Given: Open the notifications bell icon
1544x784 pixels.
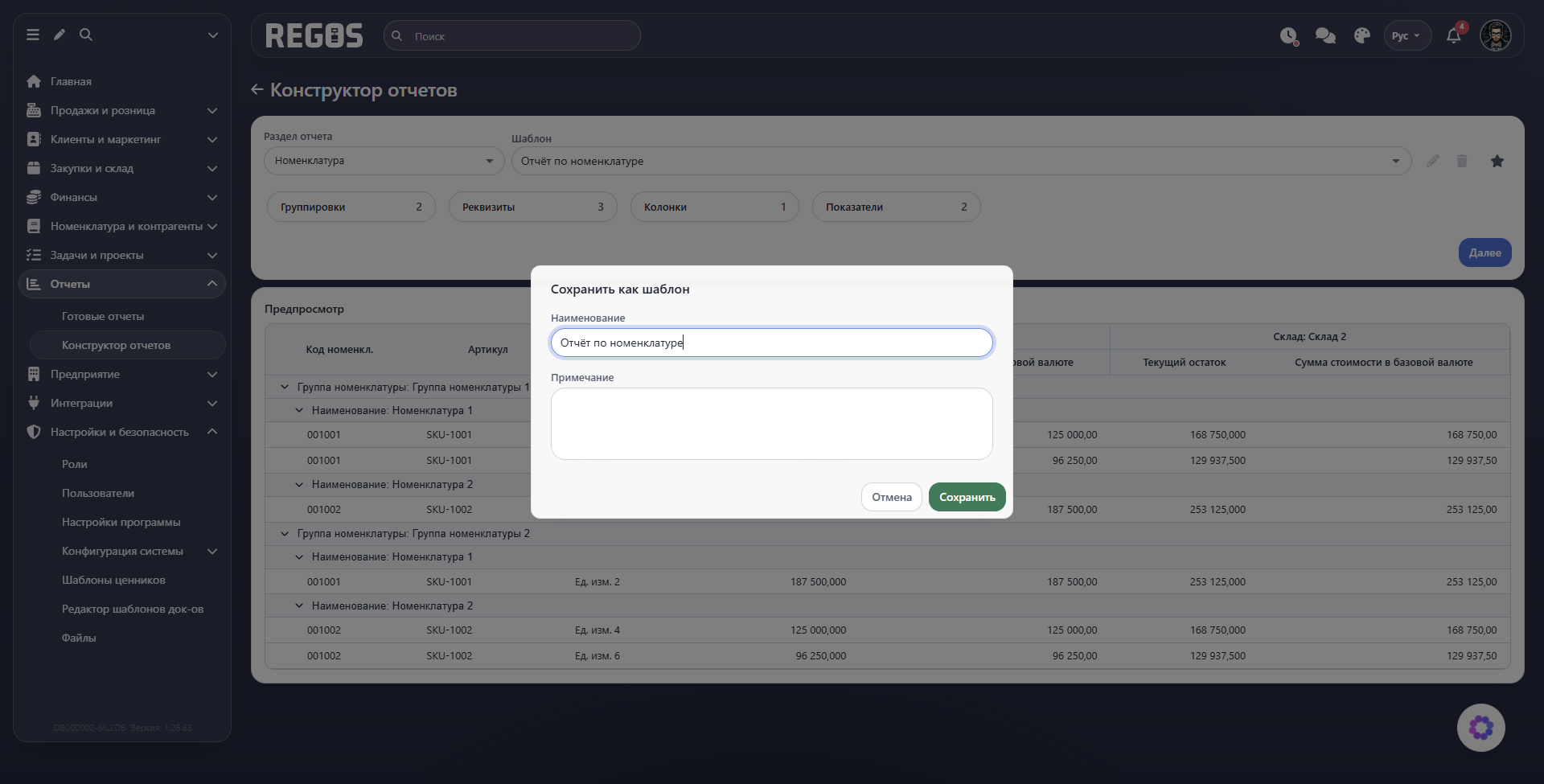Looking at the screenshot, I should 1453,35.
